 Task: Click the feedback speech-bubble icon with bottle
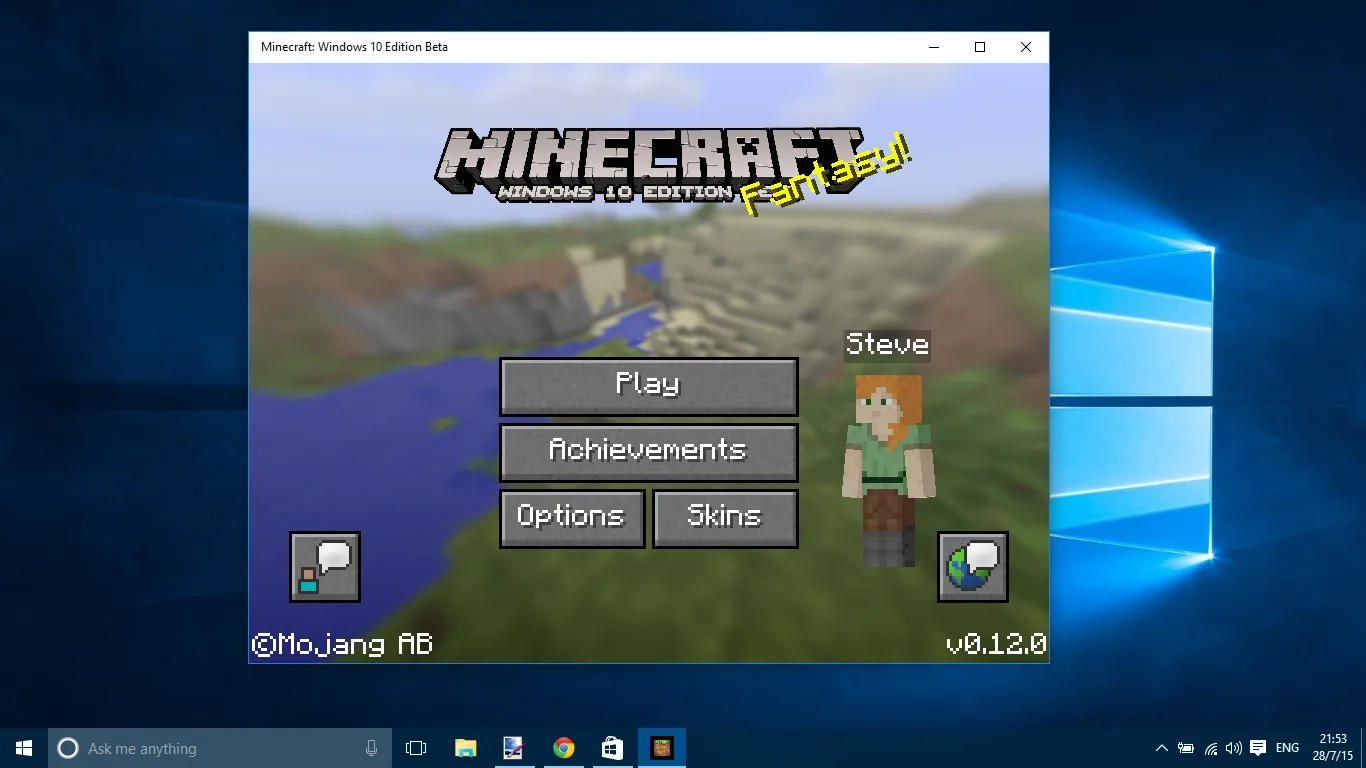tap(325, 567)
